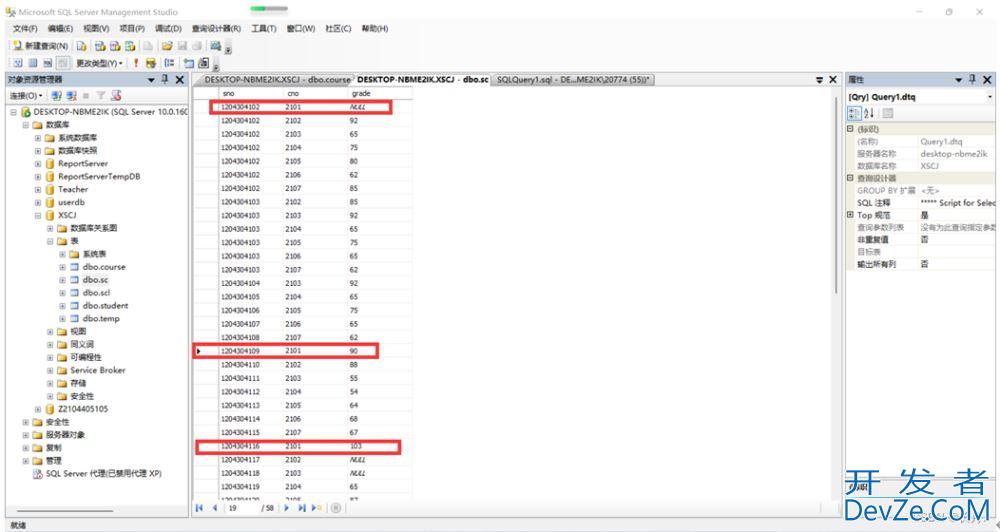Click the Add Table icon in designer toolbar
Image resolution: width=1000 pixels, height=532 pixels.
(x=189, y=63)
